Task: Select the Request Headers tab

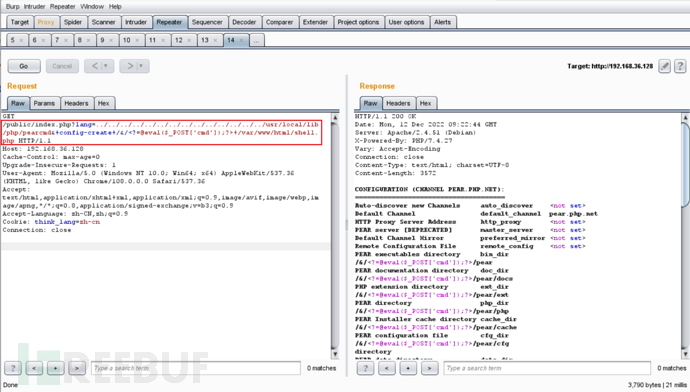Action: tap(76, 103)
